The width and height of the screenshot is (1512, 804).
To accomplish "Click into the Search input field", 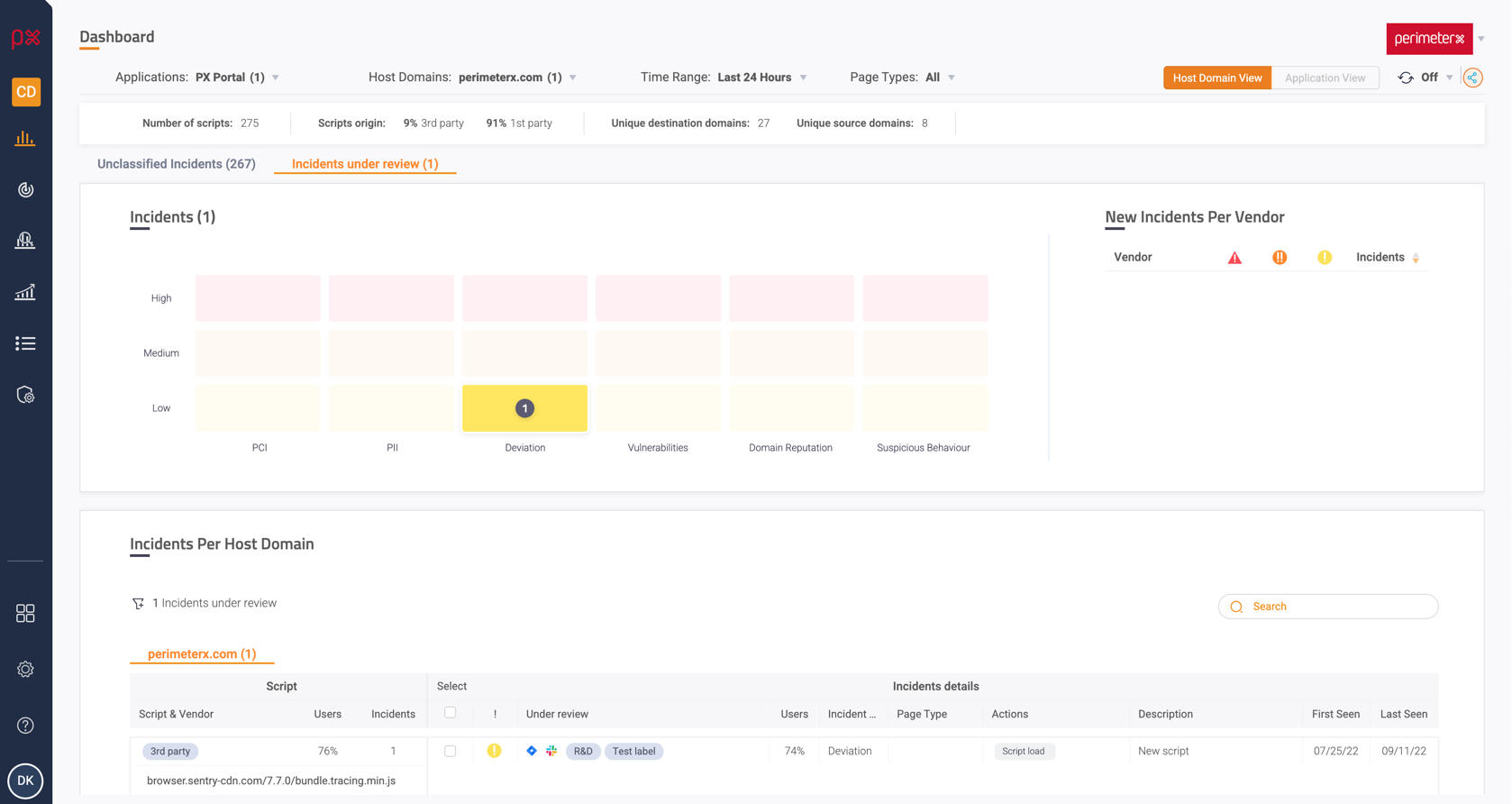I will point(1328,607).
